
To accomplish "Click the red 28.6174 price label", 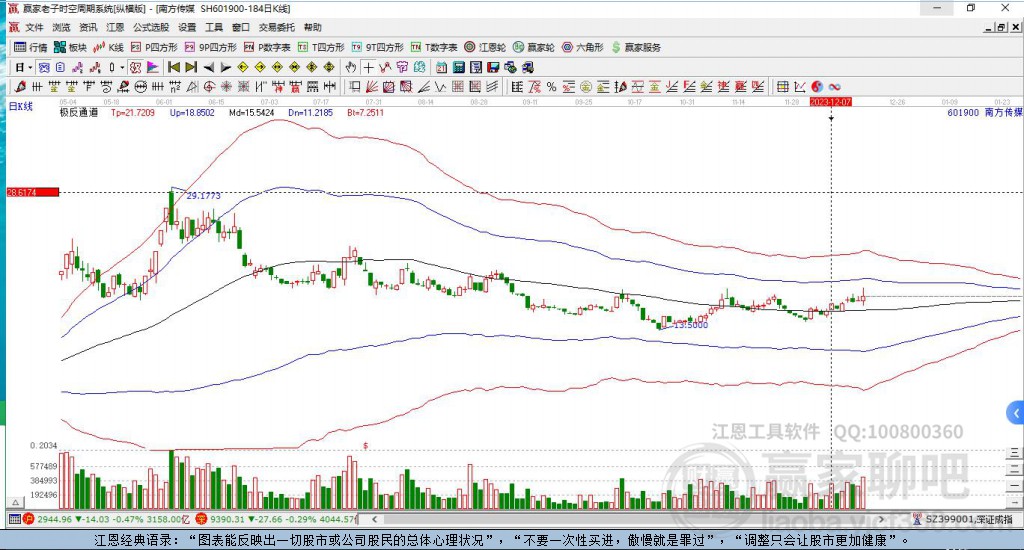I will (x=33, y=192).
